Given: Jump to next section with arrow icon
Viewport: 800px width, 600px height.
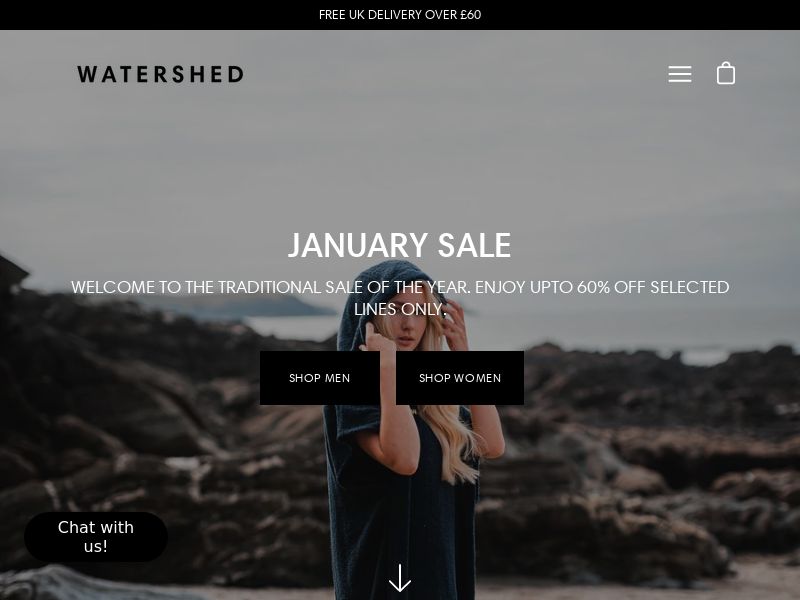Looking at the screenshot, I should (x=399, y=578).
